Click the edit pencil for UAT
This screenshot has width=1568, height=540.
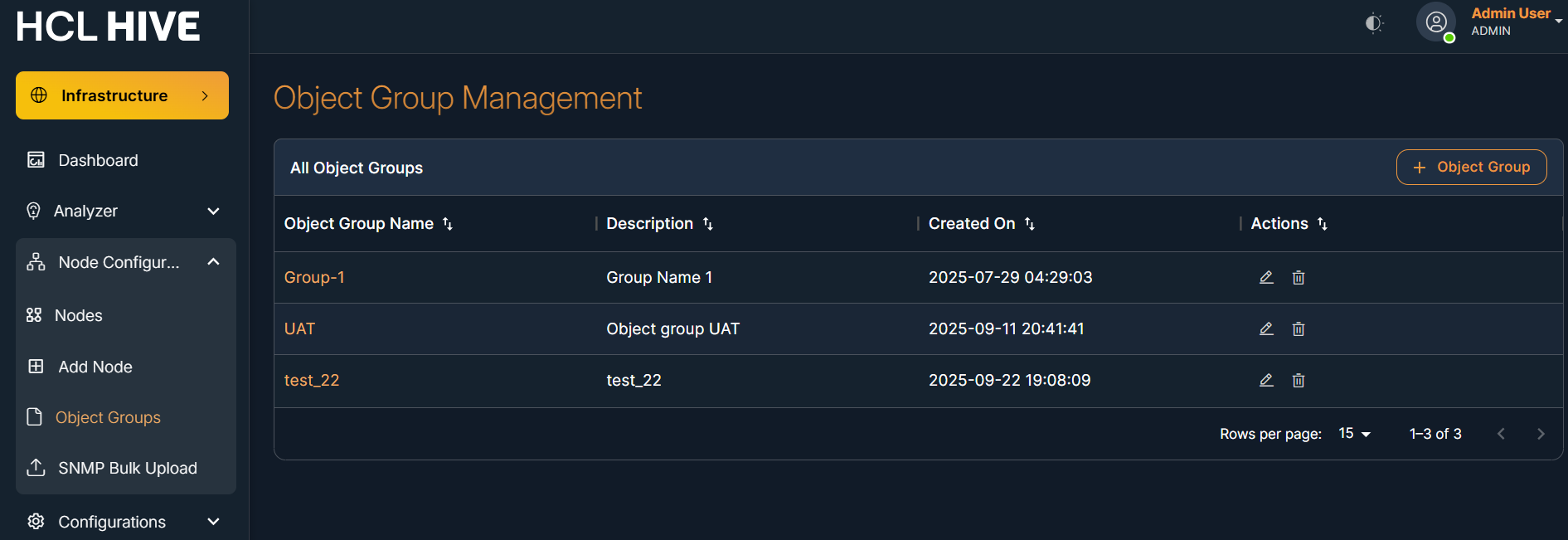[1266, 328]
